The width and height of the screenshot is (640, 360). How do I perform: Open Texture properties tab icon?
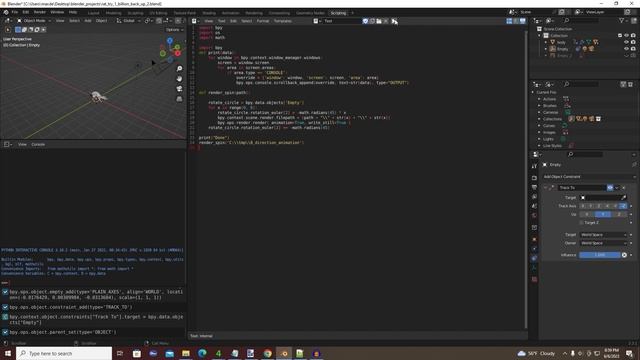coord(534,280)
